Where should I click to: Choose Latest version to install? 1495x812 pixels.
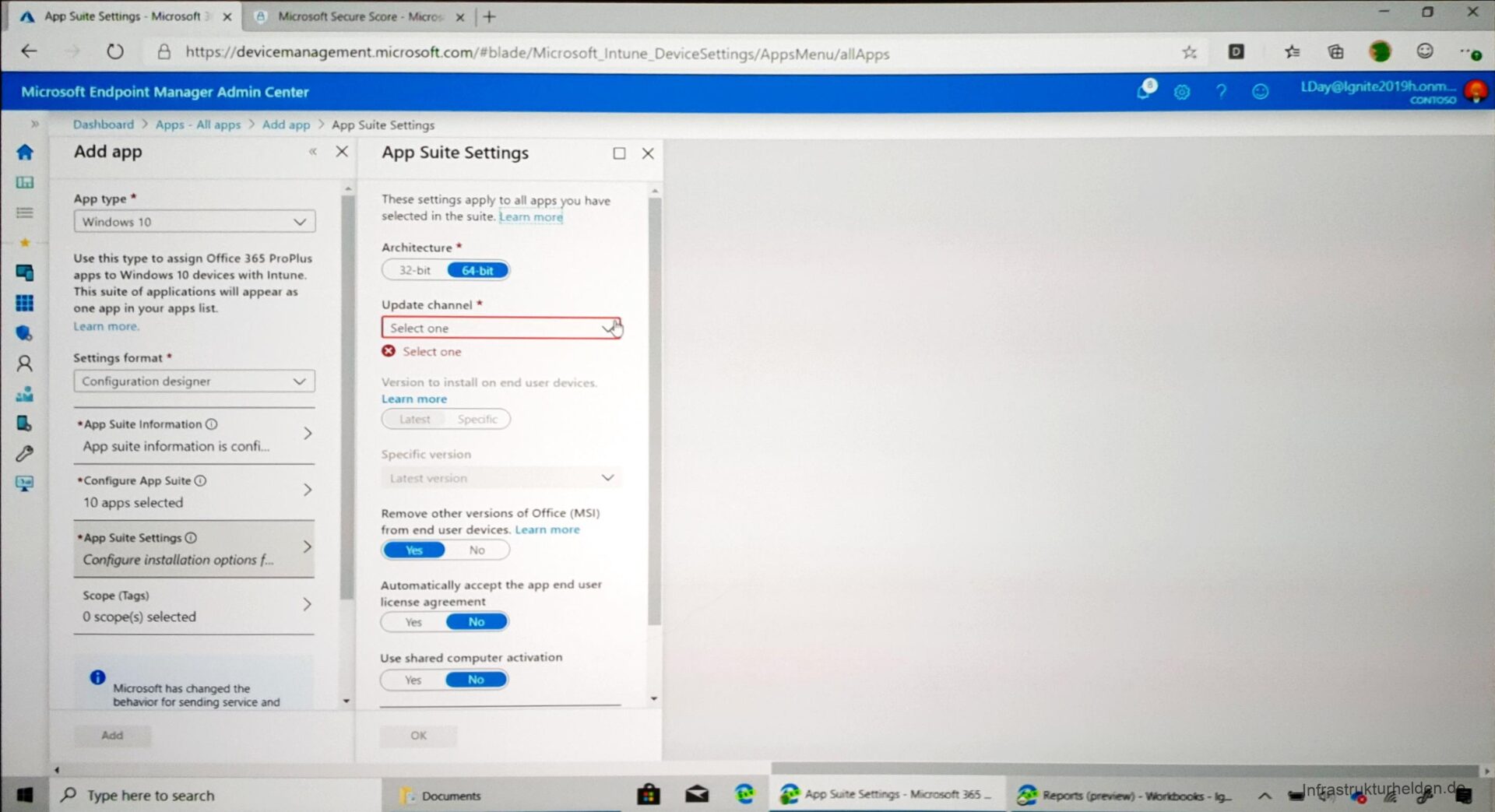pos(414,419)
